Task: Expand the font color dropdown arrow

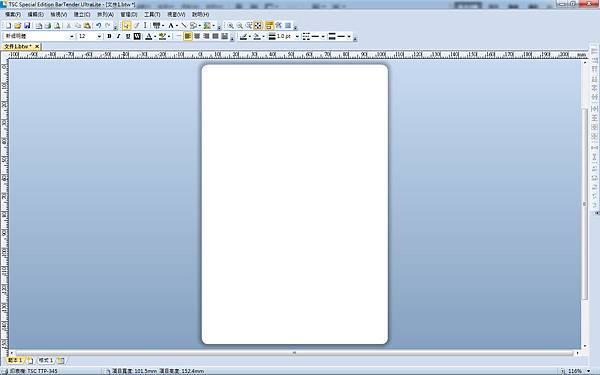Action: [155, 36]
